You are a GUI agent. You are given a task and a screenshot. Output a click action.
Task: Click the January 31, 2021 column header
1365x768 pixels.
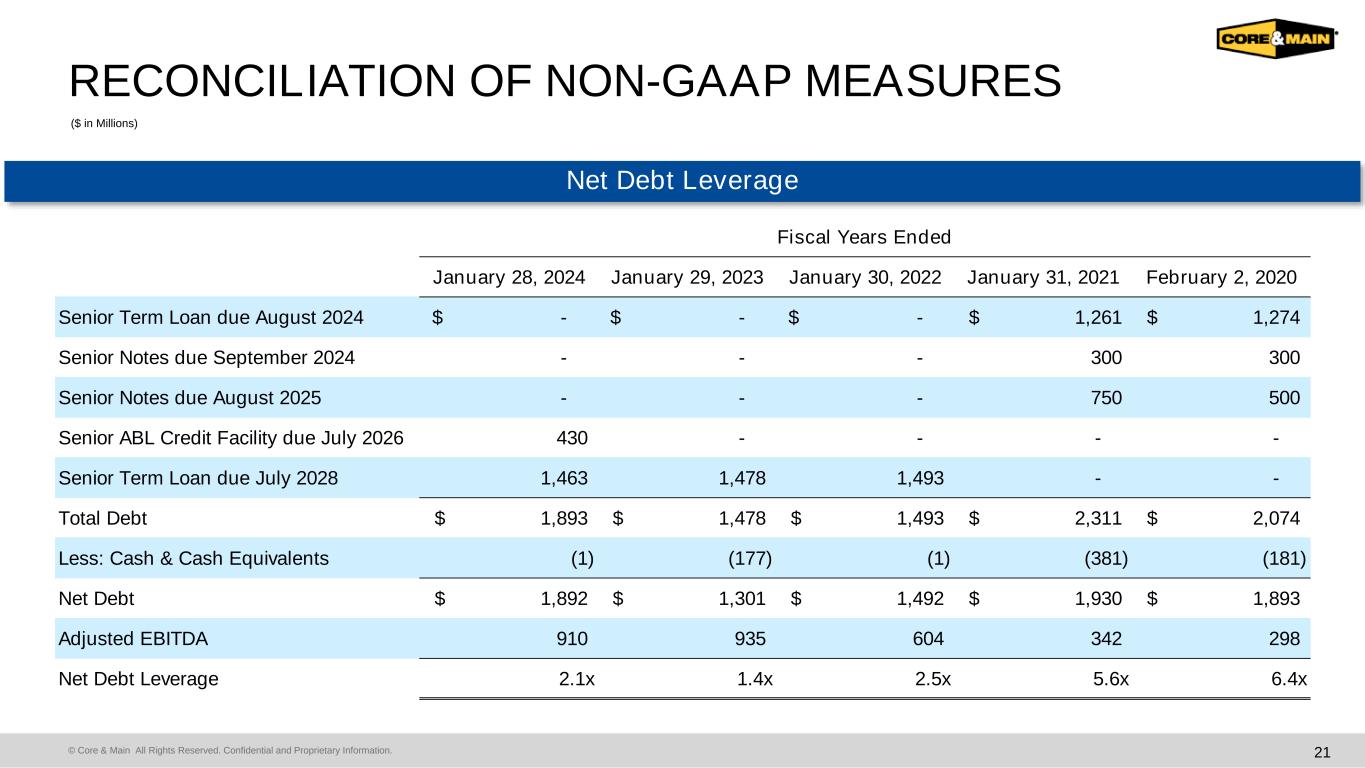tap(1044, 276)
